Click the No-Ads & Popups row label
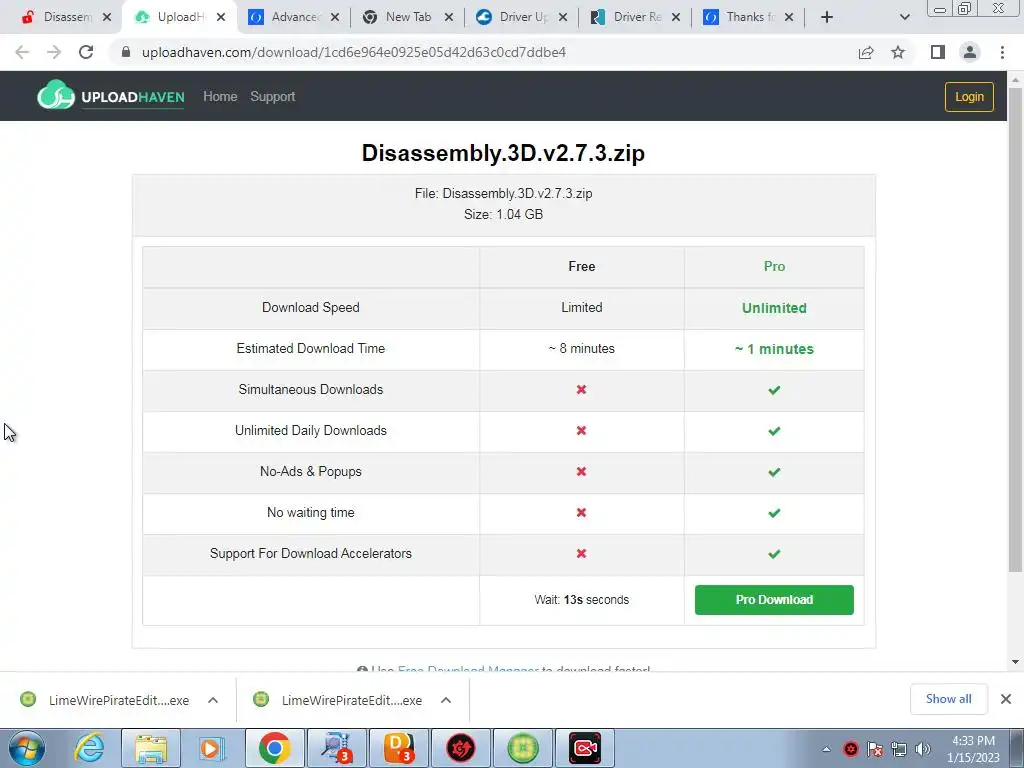The width and height of the screenshot is (1024, 768). 311,472
